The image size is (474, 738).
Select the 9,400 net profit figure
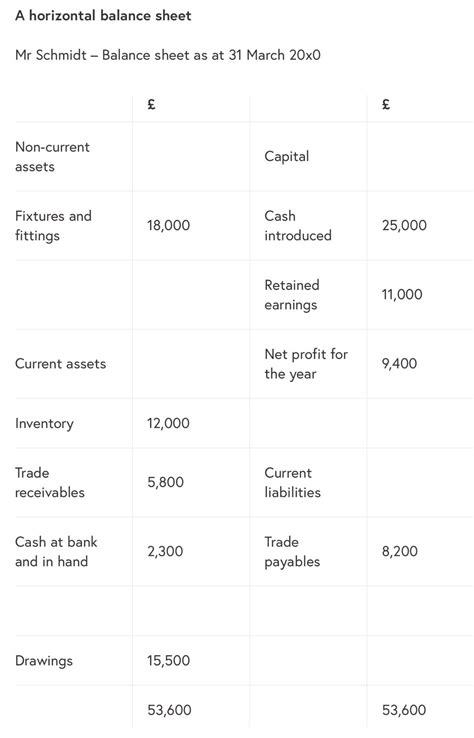400,364
